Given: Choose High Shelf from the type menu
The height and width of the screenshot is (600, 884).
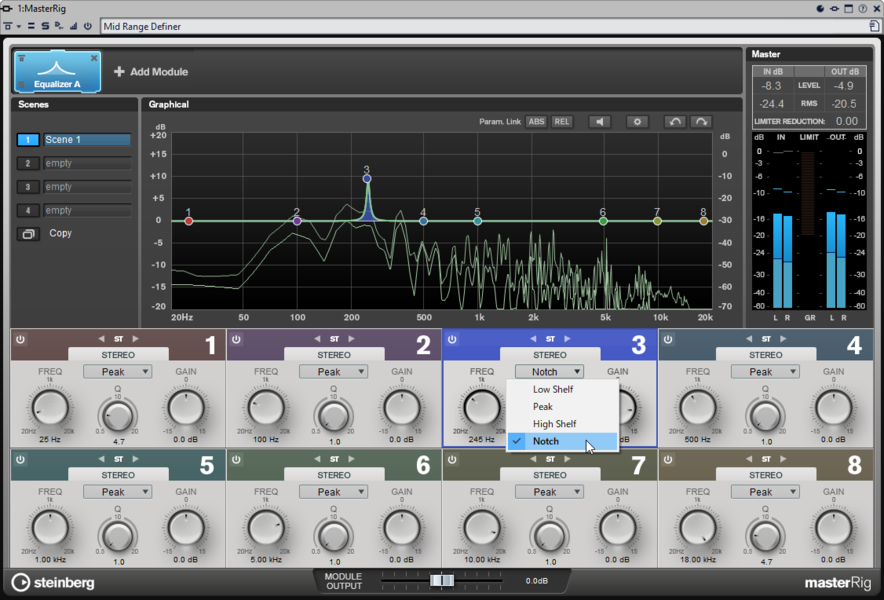Looking at the screenshot, I should coord(562,424).
